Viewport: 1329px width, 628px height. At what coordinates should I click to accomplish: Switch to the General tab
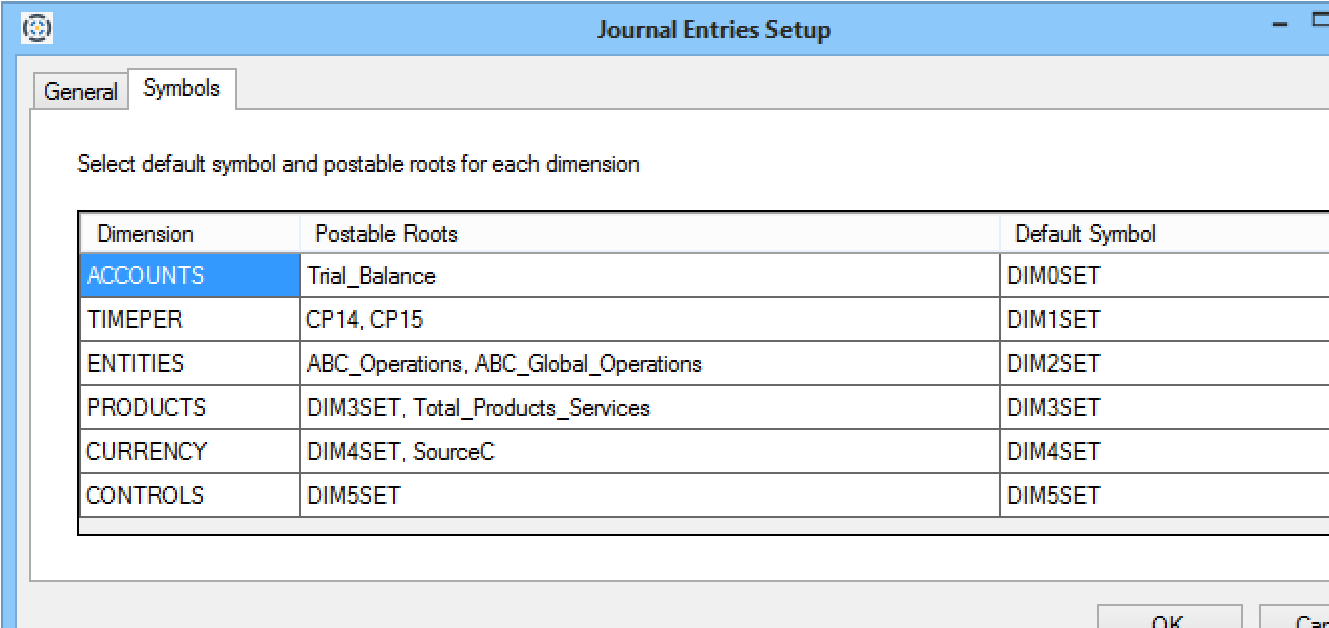tap(80, 92)
